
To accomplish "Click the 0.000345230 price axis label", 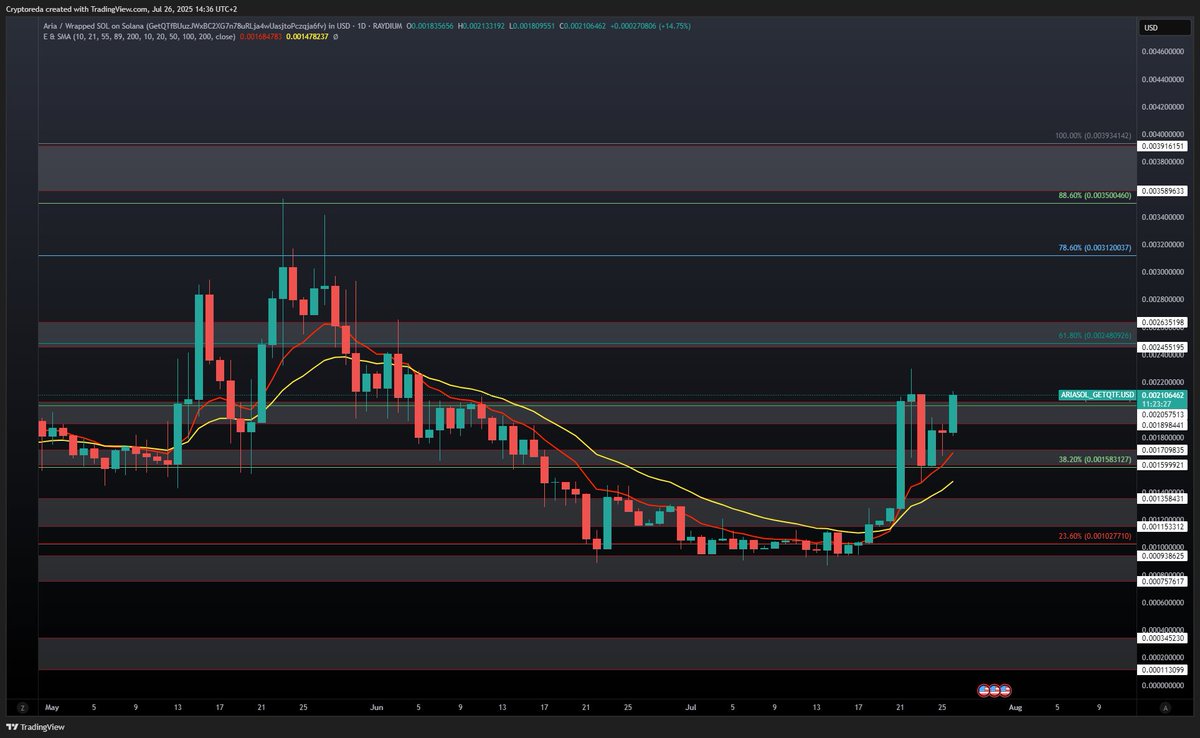I will coord(1163,638).
